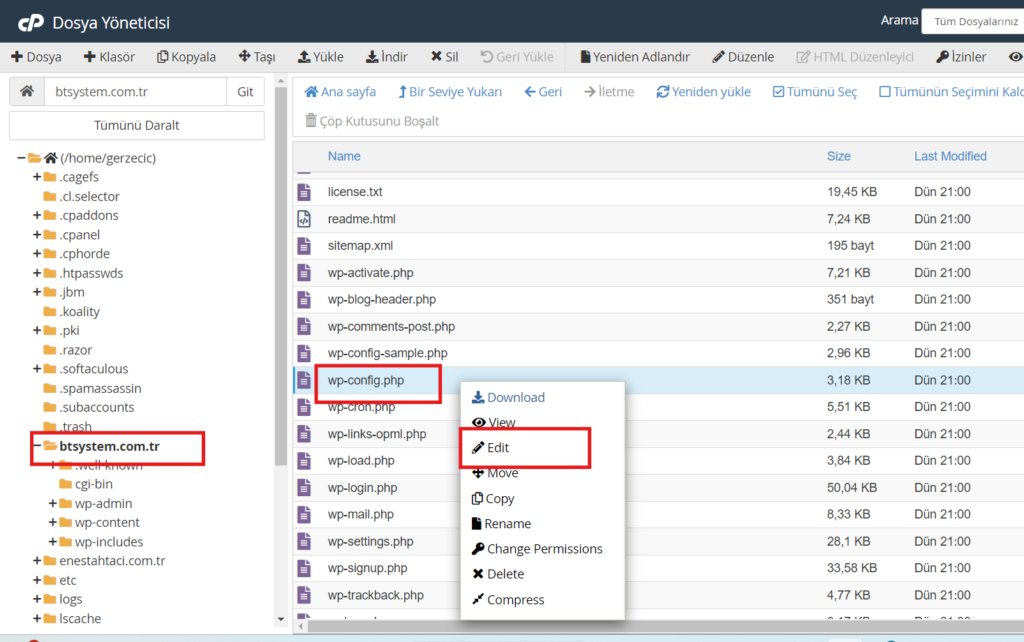Check the Tümünü Seç checkbox
The width and height of the screenshot is (1024, 642).
[x=778, y=92]
